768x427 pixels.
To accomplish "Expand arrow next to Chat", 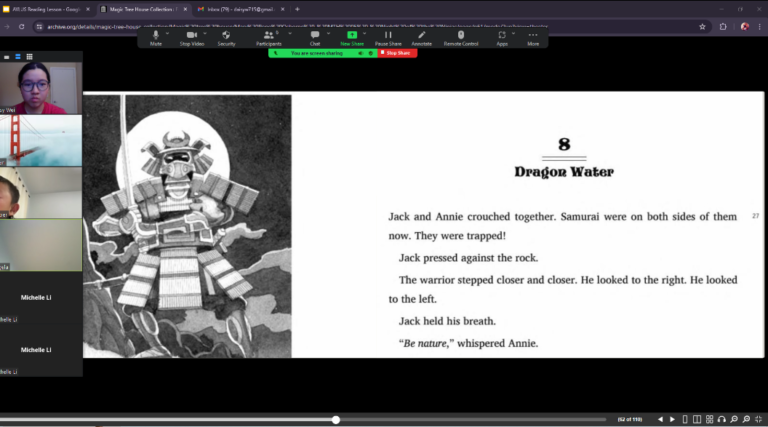I will [328, 34].
